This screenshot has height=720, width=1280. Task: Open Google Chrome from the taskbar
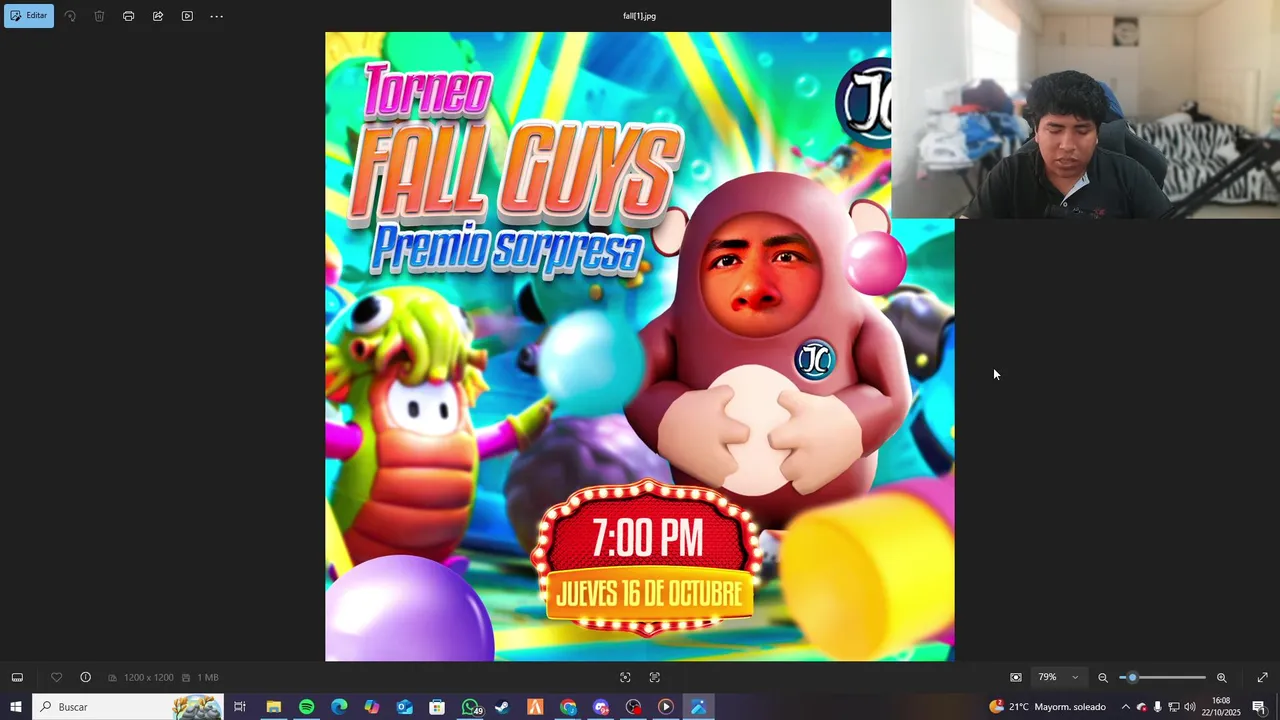568,707
